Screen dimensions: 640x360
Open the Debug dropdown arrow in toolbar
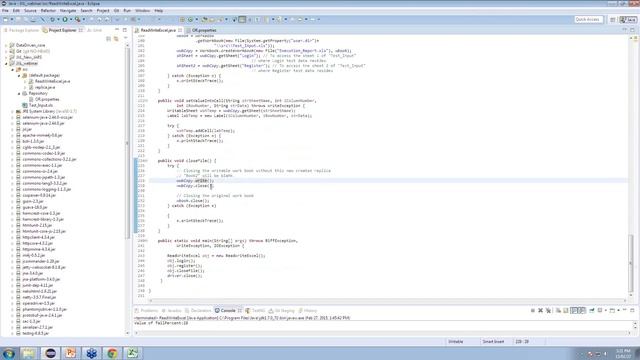58,20
